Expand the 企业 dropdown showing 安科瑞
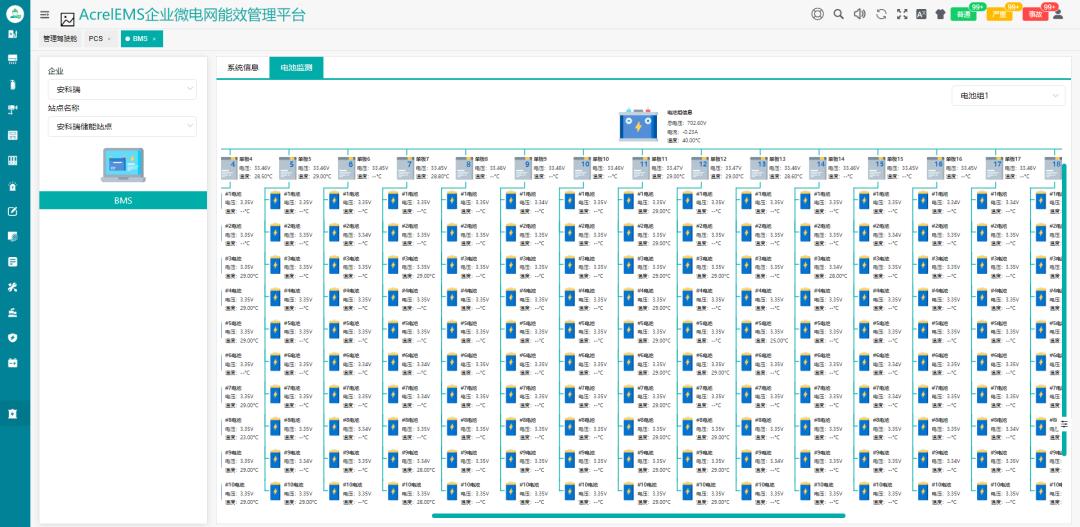This screenshot has width=1080, height=527. click(x=122, y=90)
